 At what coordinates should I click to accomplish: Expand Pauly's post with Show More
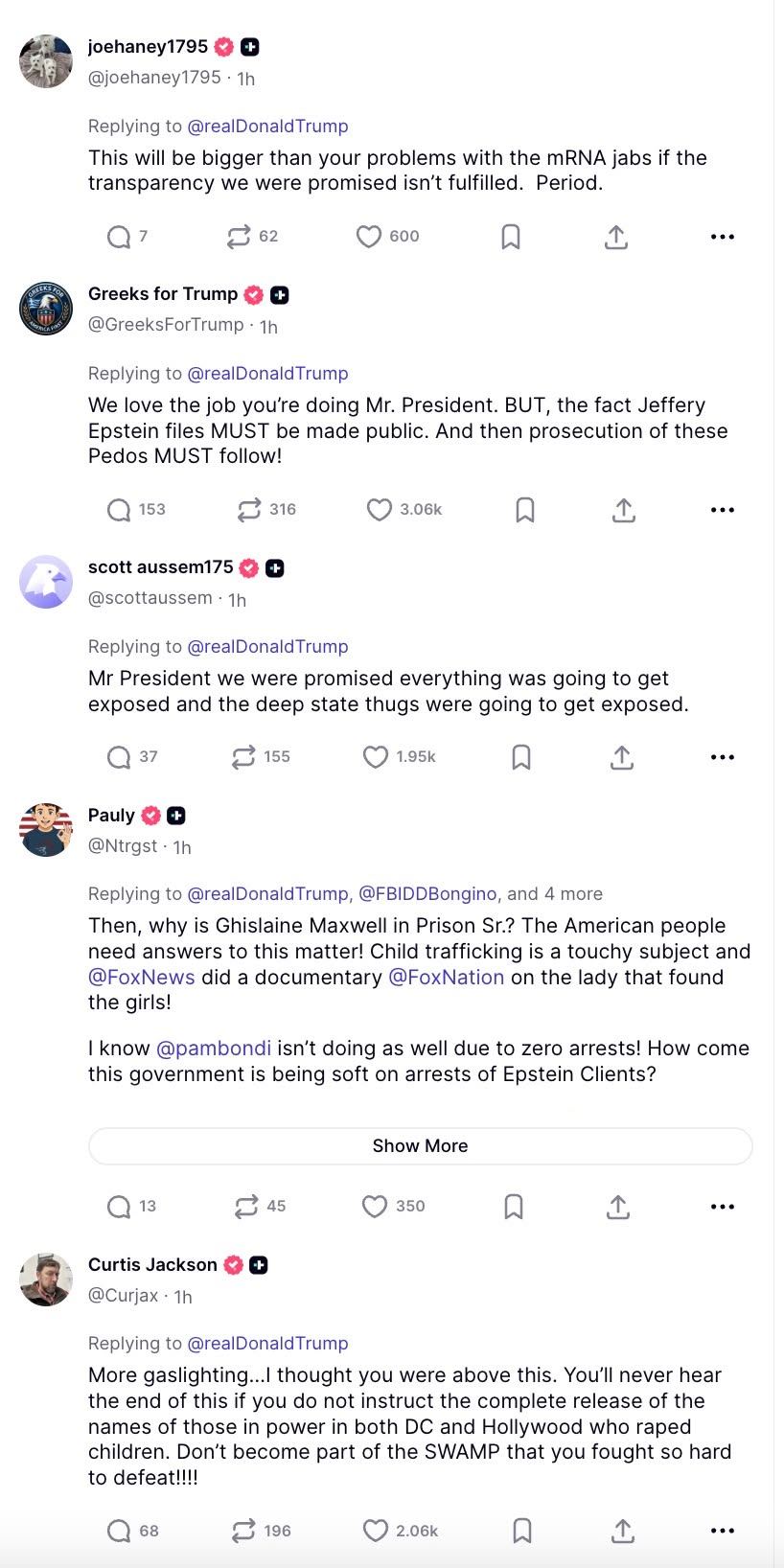pyautogui.click(x=420, y=1145)
